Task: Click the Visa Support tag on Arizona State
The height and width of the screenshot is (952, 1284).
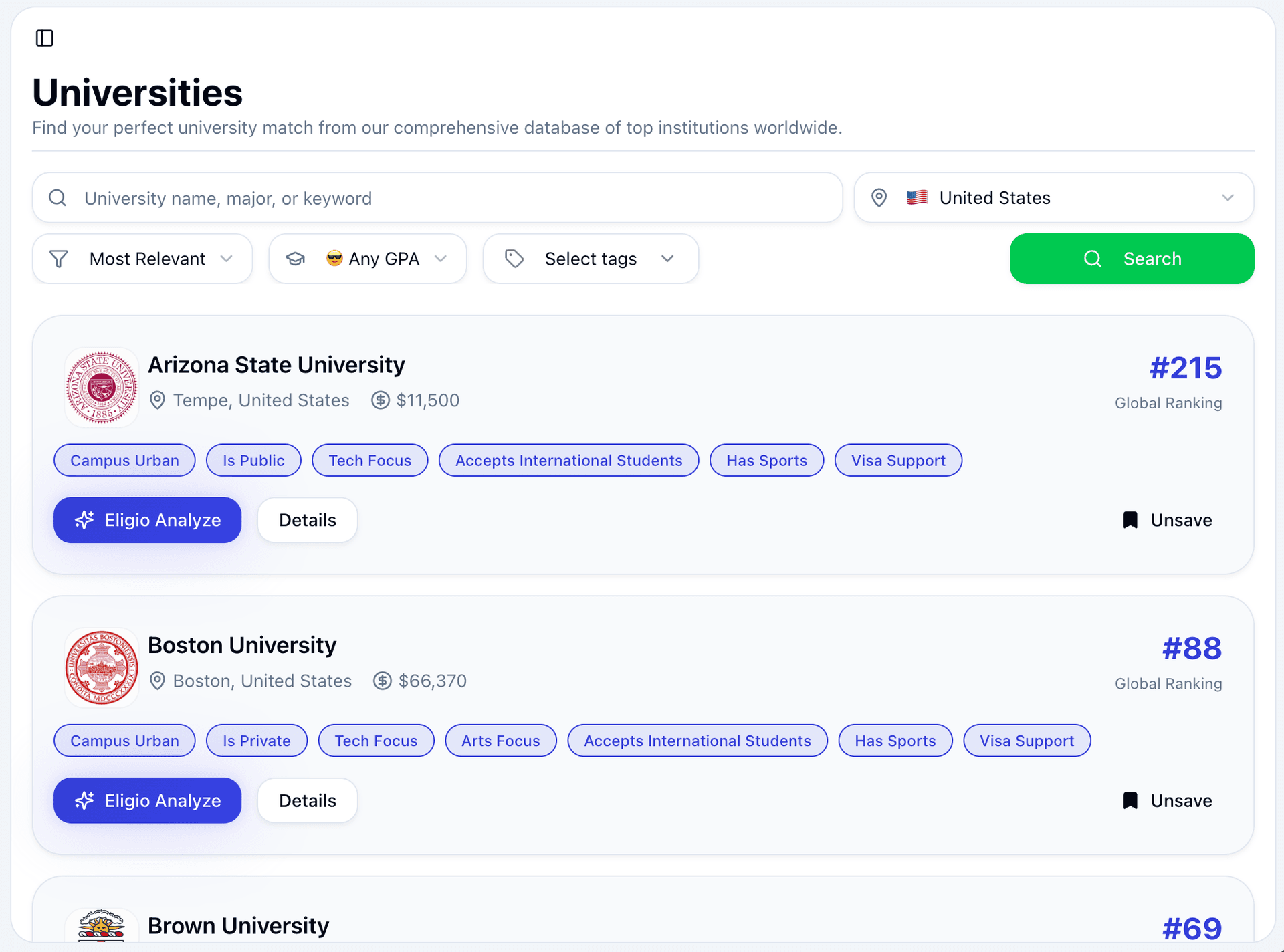Action: point(898,460)
